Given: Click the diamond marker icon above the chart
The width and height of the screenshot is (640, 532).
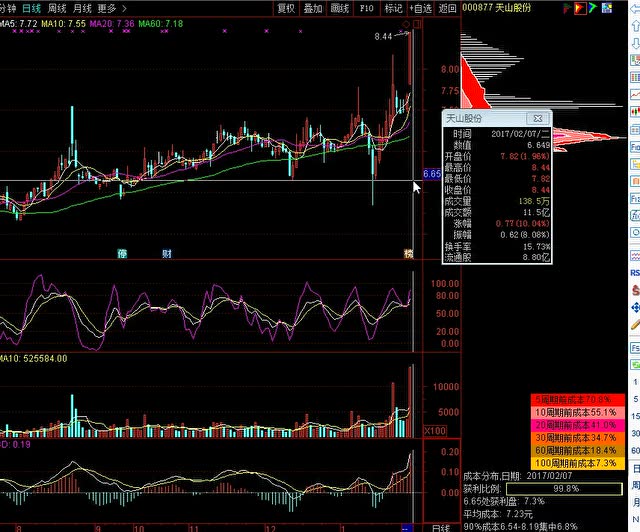Looking at the screenshot, I should [x=404, y=24].
